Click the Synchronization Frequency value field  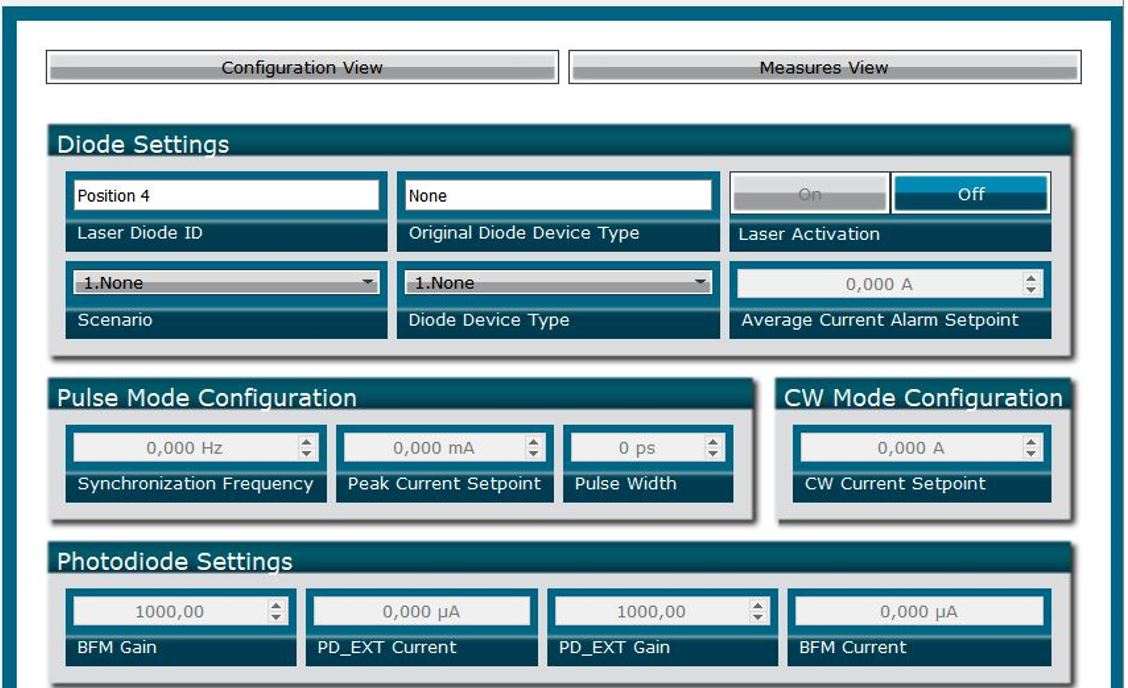tap(184, 448)
